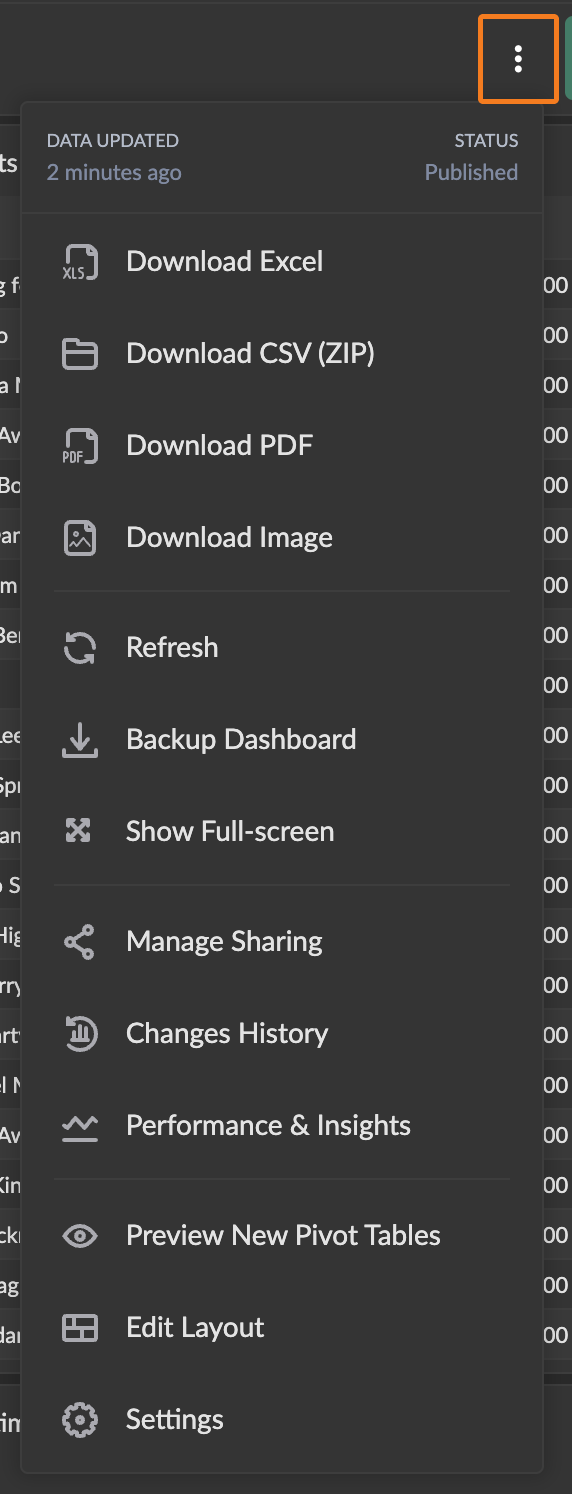Click the '2 minutes ago' update text
572x1494 pixels.
(114, 172)
